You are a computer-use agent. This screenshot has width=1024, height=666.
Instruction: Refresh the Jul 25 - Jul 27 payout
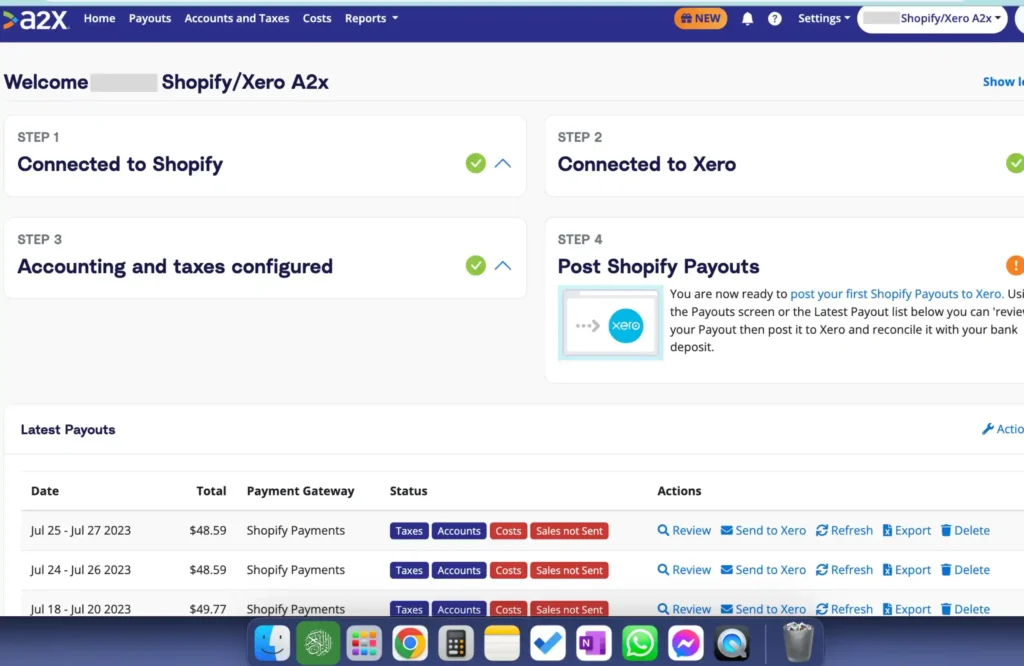click(844, 530)
